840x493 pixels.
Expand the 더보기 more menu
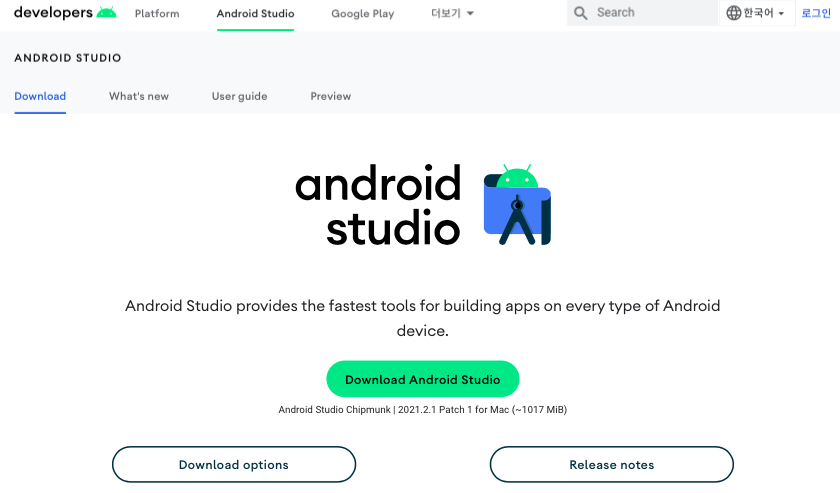(452, 13)
